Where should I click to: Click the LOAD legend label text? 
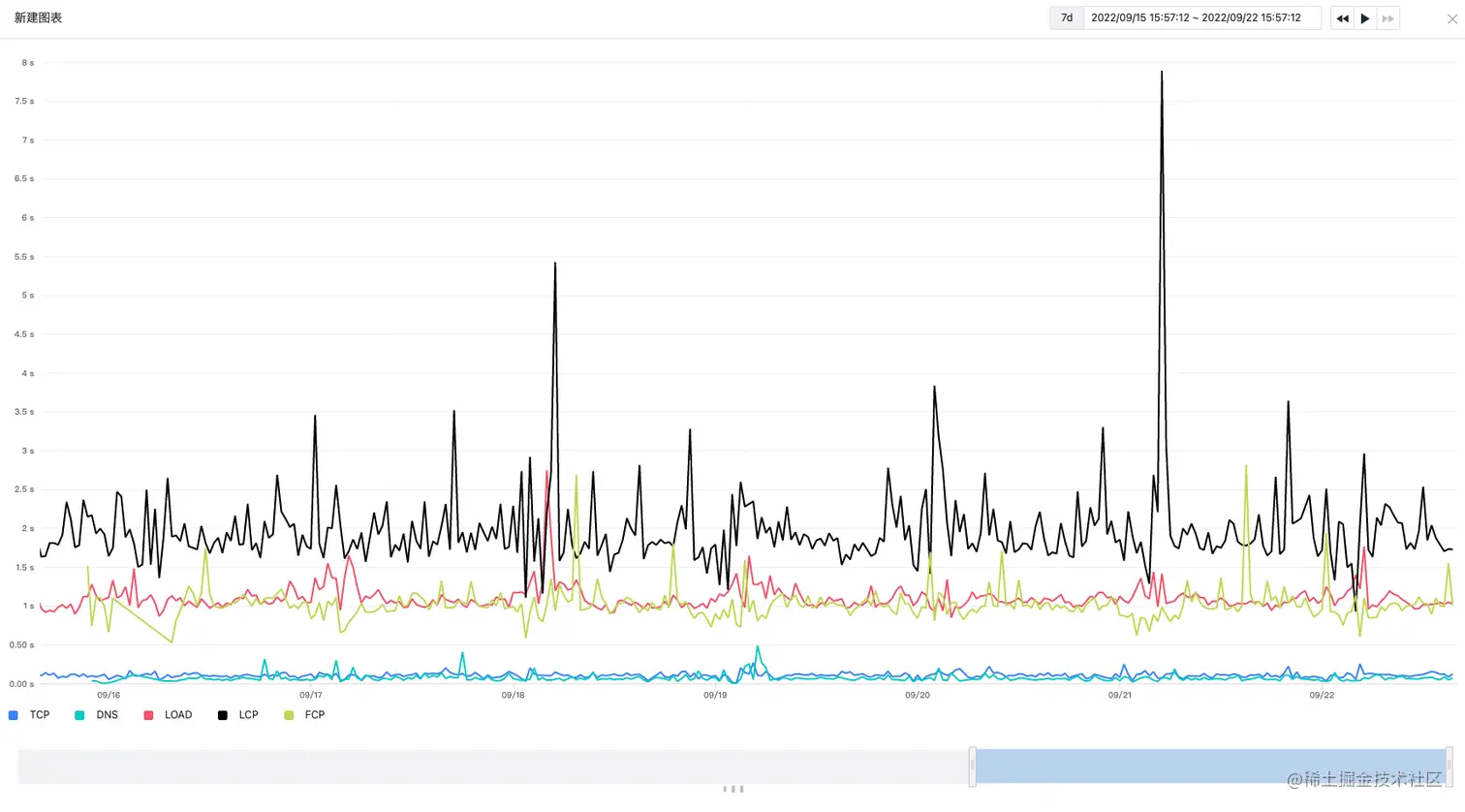(x=178, y=715)
